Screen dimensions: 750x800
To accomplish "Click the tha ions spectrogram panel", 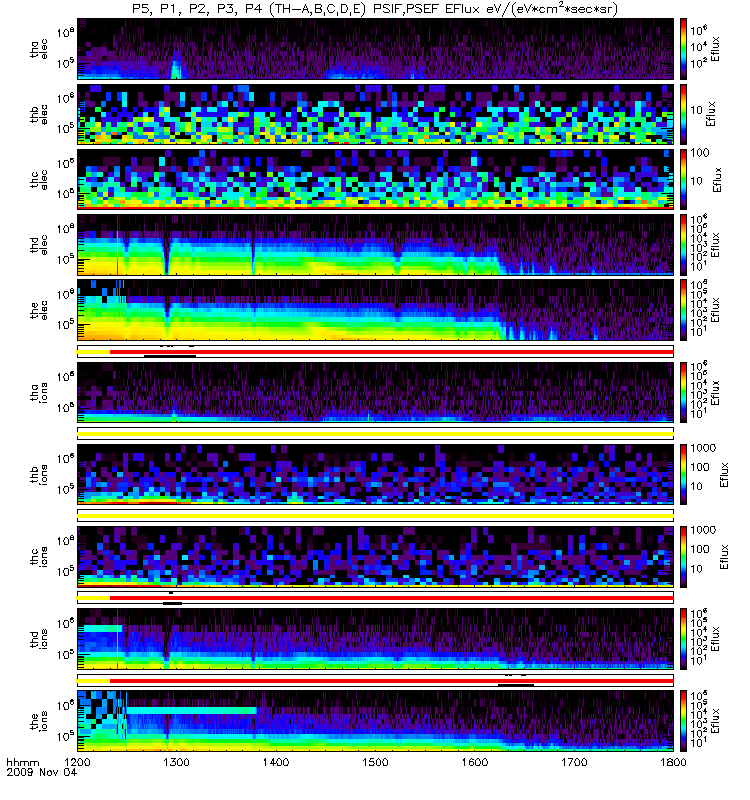I will point(376,392).
